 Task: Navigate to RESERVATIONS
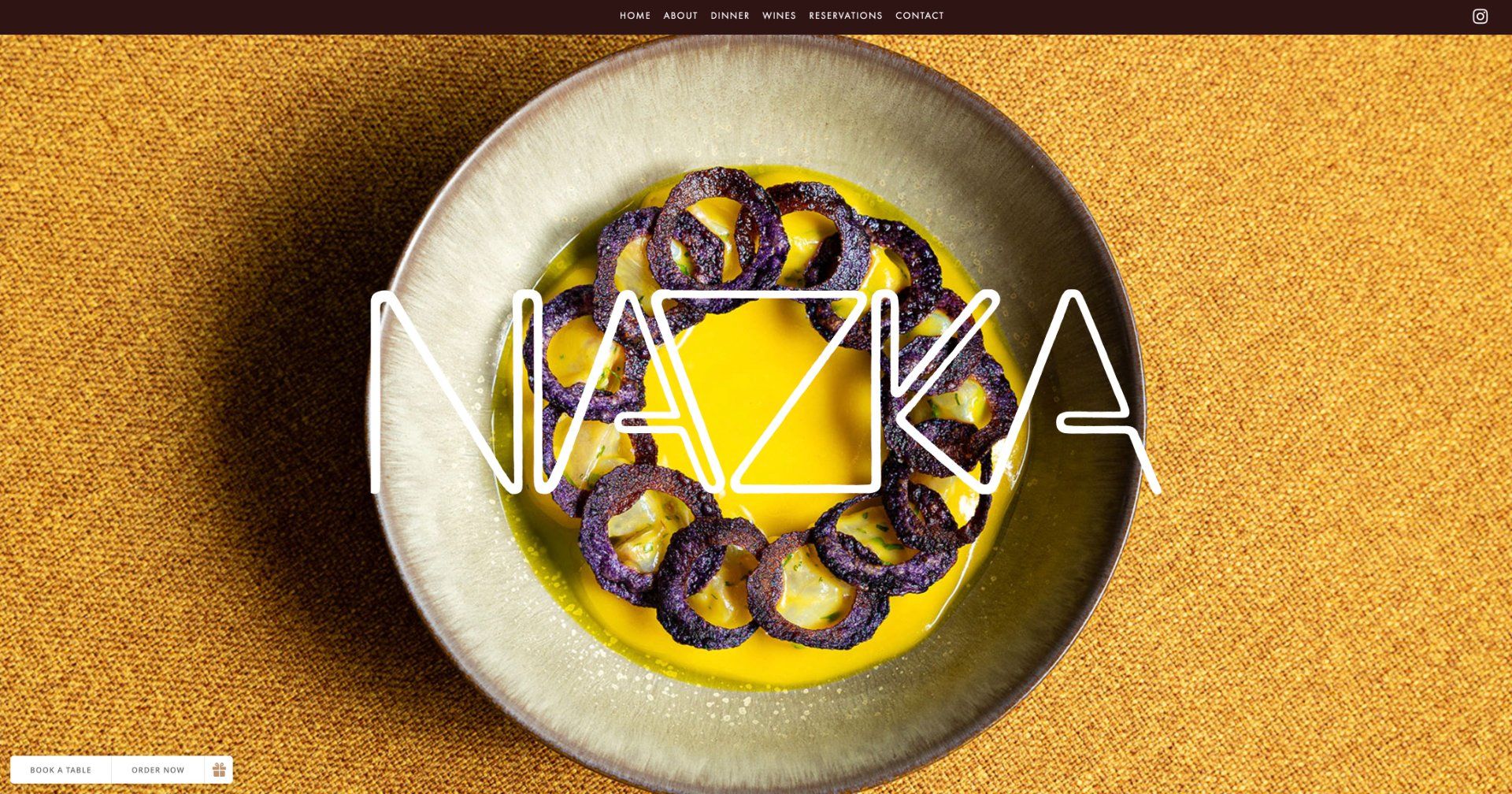coord(846,16)
